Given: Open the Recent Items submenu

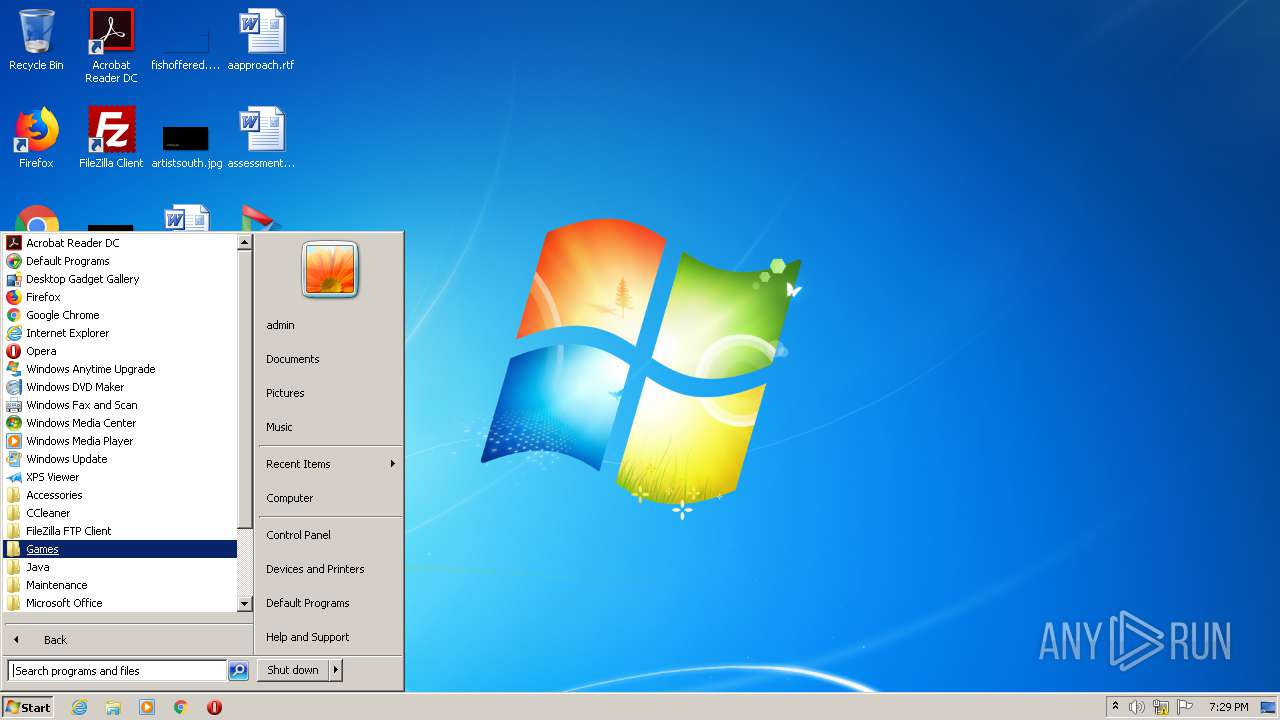Looking at the screenshot, I should pyautogui.click(x=330, y=464).
